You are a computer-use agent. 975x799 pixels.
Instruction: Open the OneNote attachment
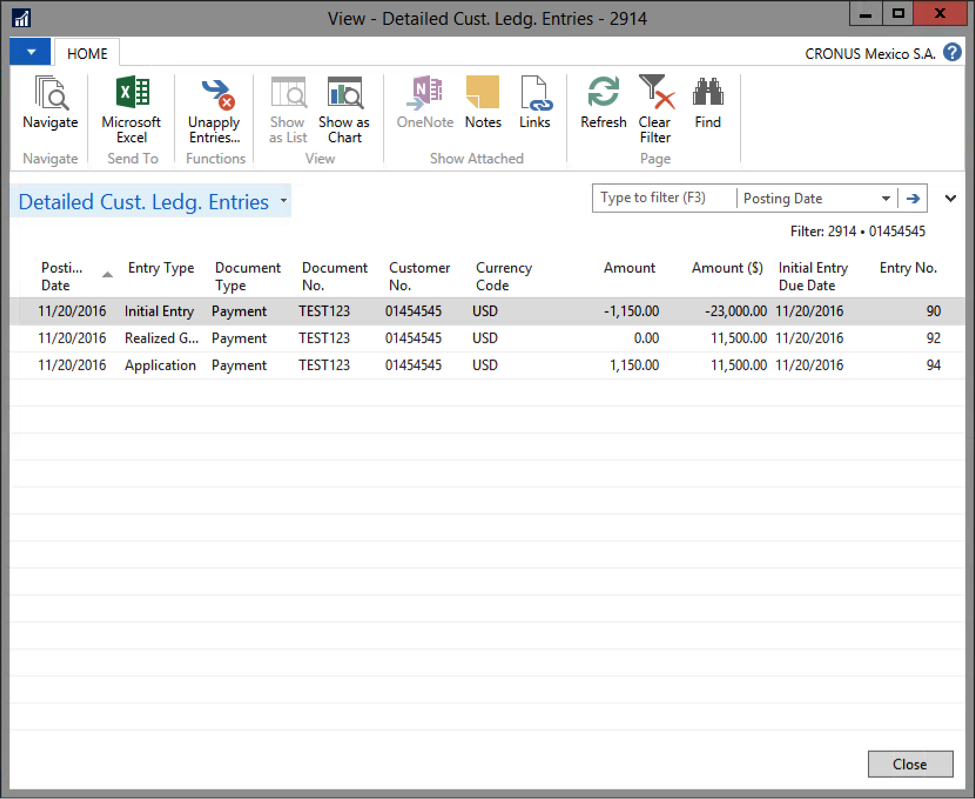click(x=425, y=103)
